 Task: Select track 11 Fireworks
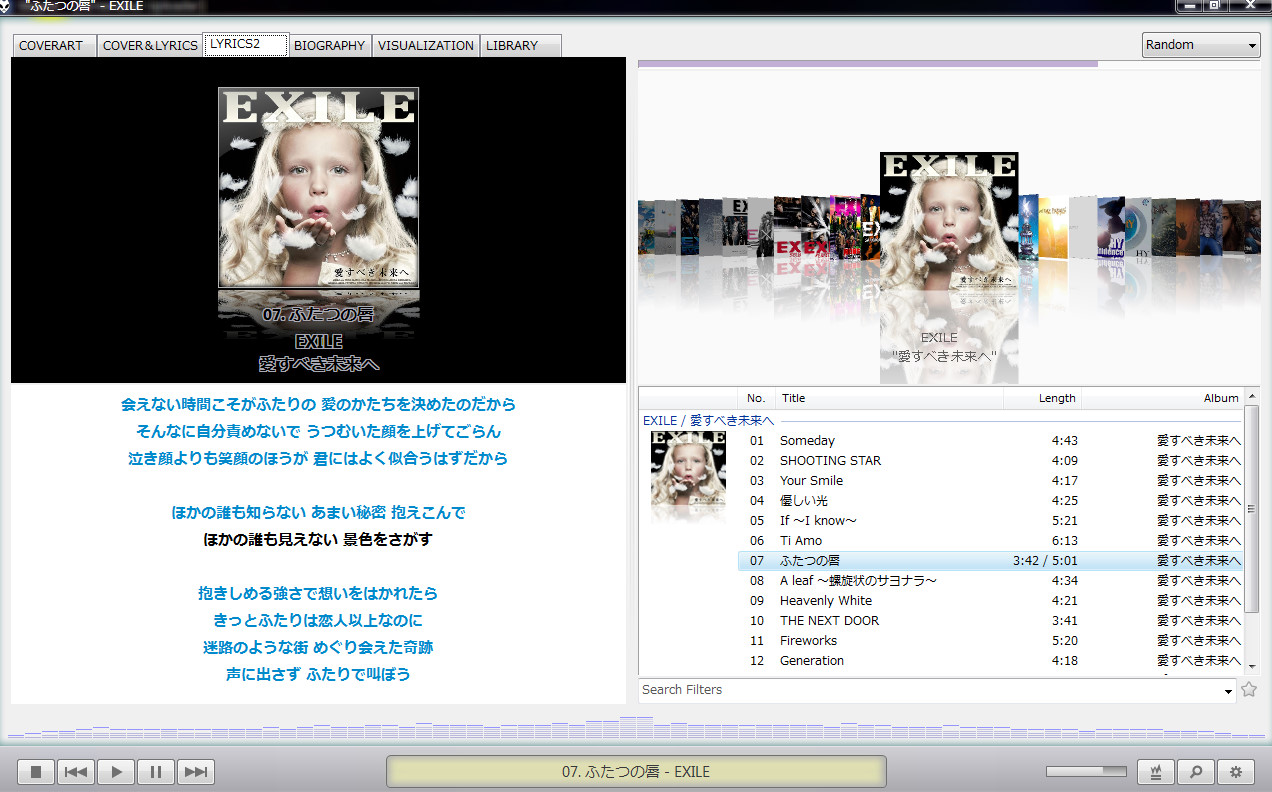click(x=991, y=641)
